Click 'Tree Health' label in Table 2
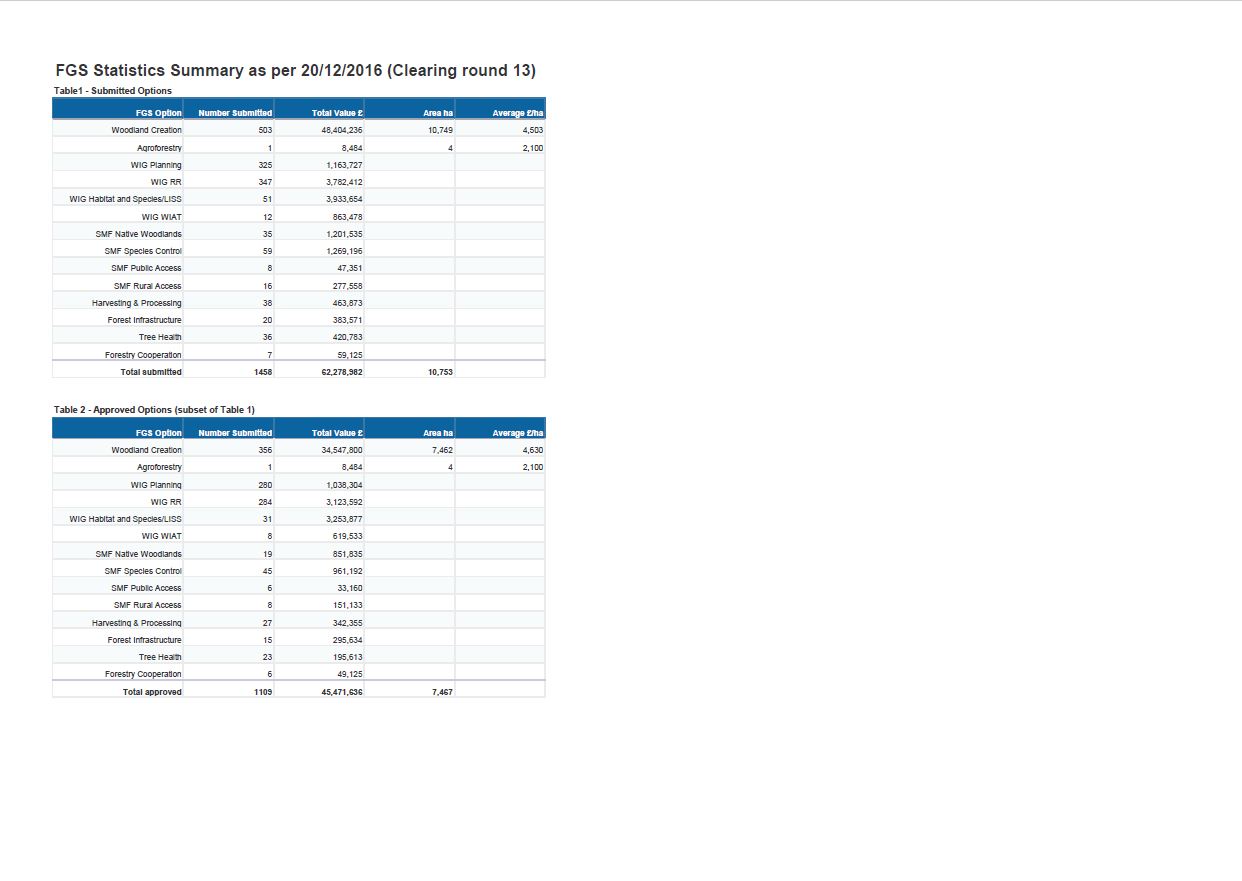The image size is (1242, 881). coord(160,657)
